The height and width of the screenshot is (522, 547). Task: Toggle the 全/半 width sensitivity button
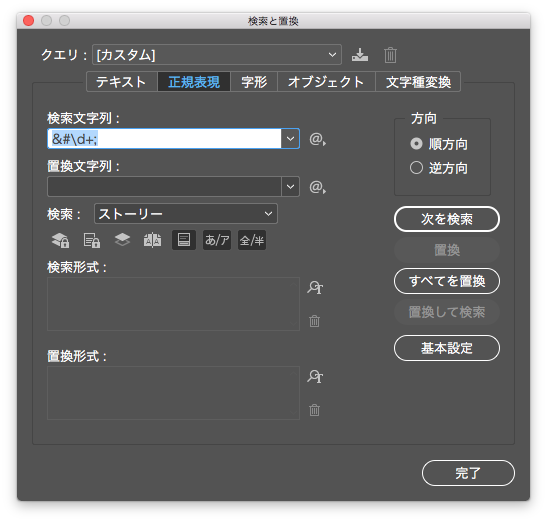(x=252, y=240)
